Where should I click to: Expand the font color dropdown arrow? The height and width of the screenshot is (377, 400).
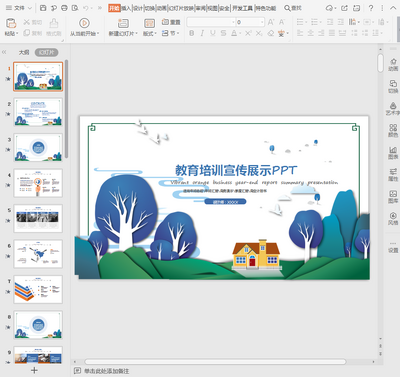[x=240, y=33]
